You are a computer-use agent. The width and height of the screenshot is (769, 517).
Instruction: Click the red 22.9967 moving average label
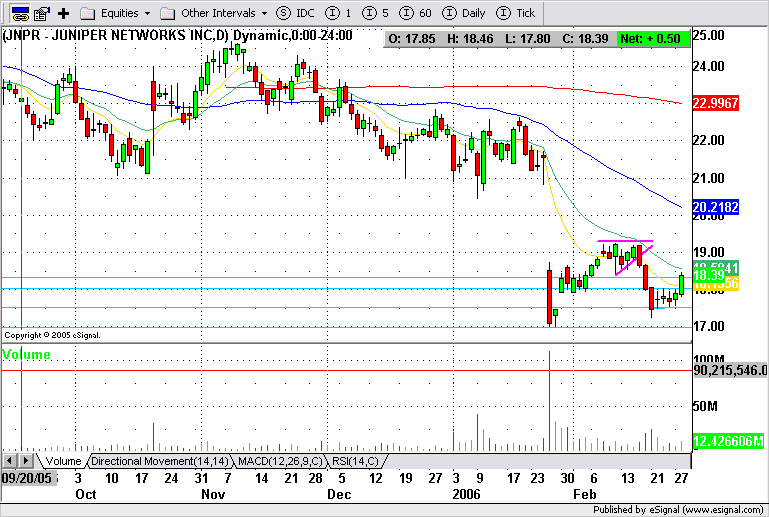(716, 103)
